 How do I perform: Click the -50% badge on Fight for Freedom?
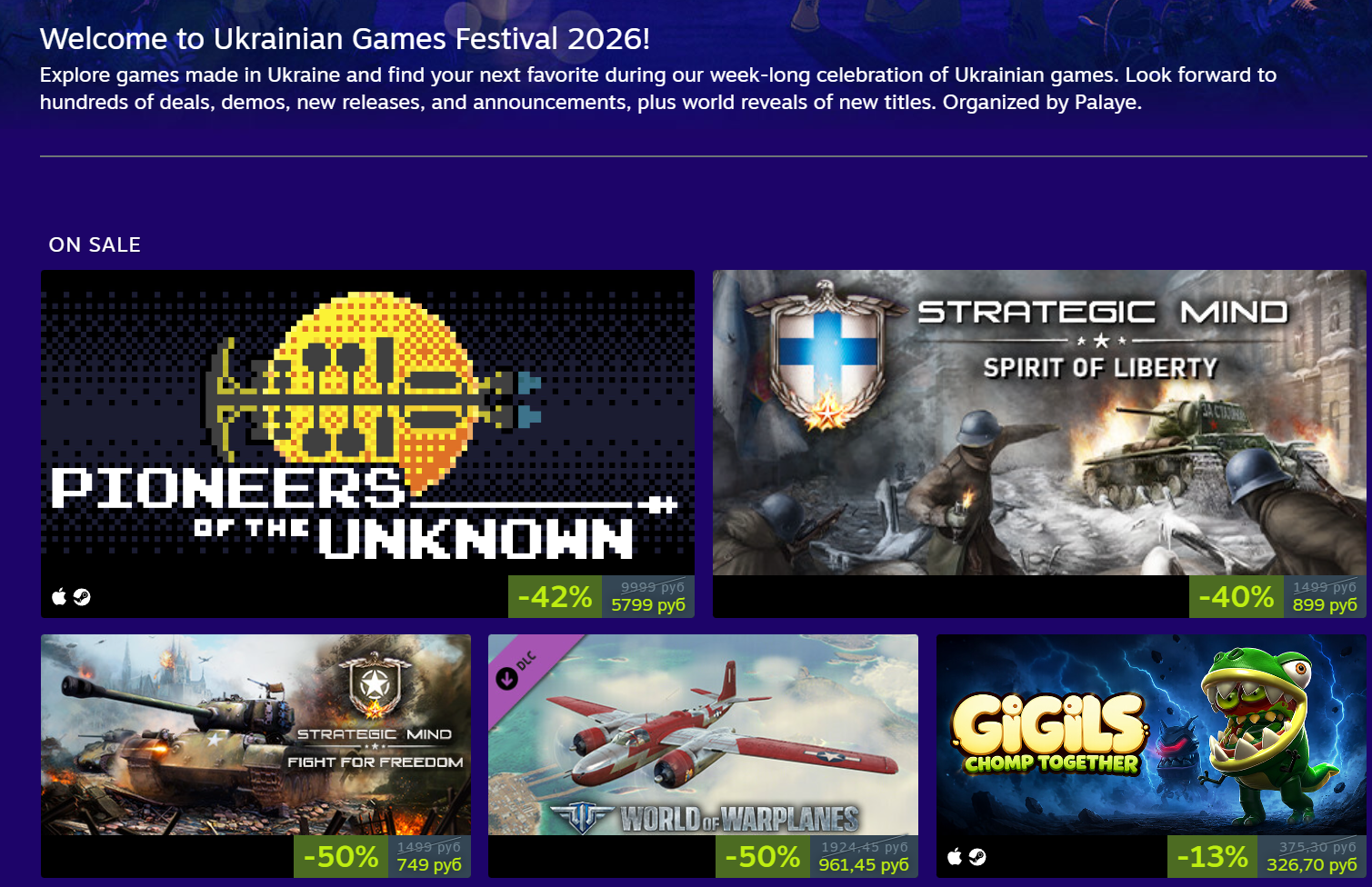tap(341, 856)
